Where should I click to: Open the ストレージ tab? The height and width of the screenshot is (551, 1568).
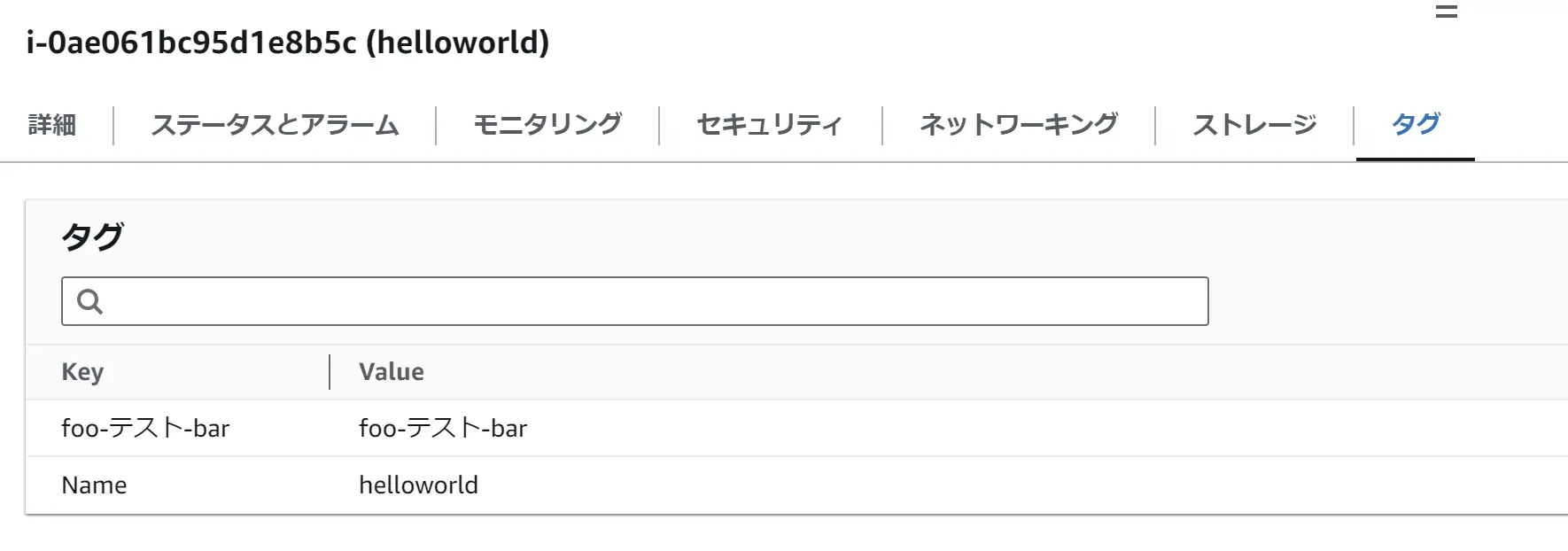(1254, 125)
